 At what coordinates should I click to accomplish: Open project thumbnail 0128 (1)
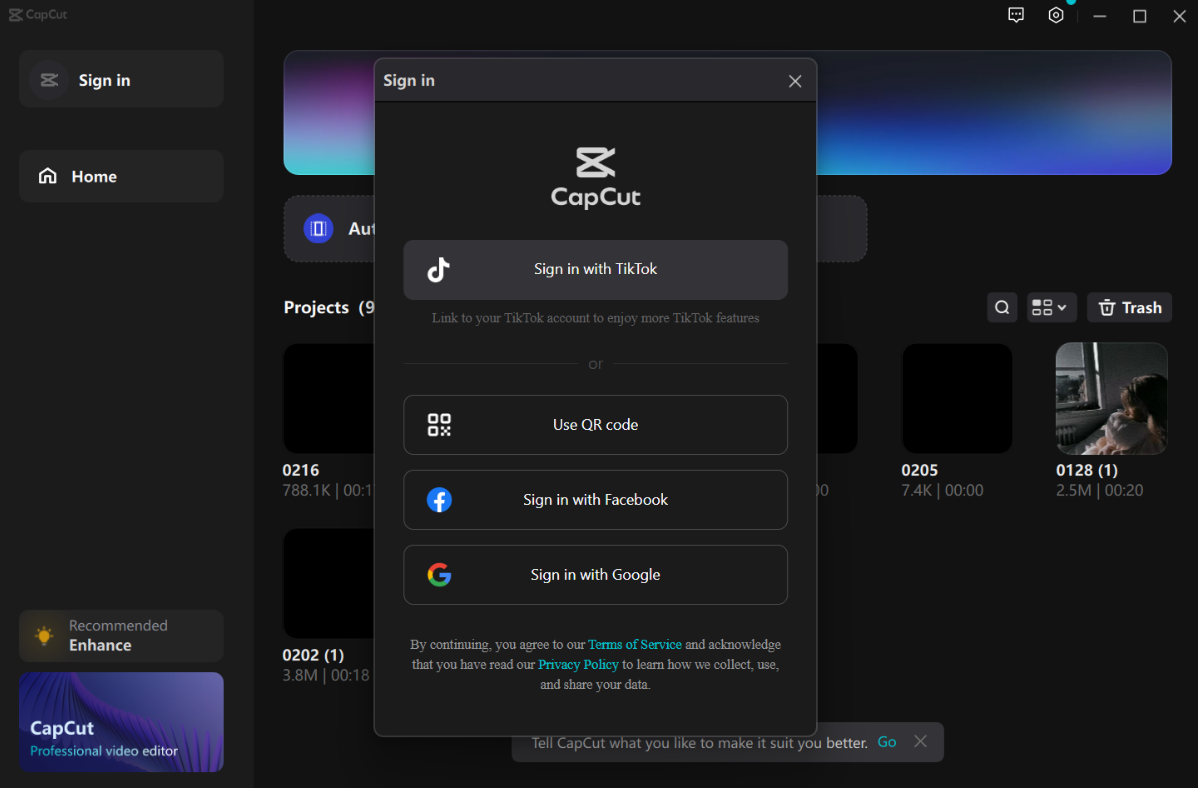click(1112, 398)
